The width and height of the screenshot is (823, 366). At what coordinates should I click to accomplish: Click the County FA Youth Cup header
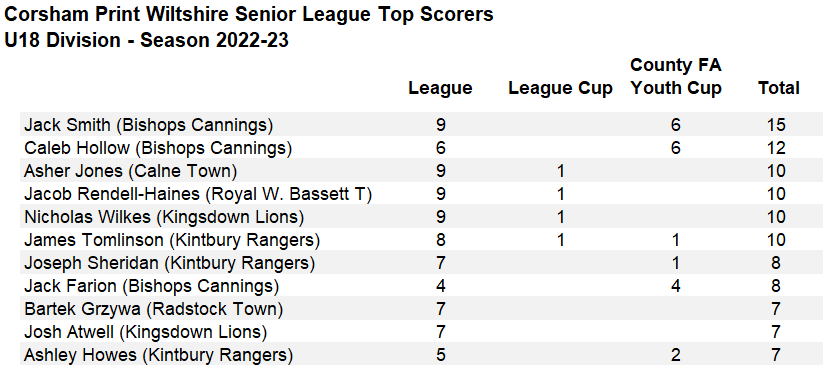click(x=676, y=77)
